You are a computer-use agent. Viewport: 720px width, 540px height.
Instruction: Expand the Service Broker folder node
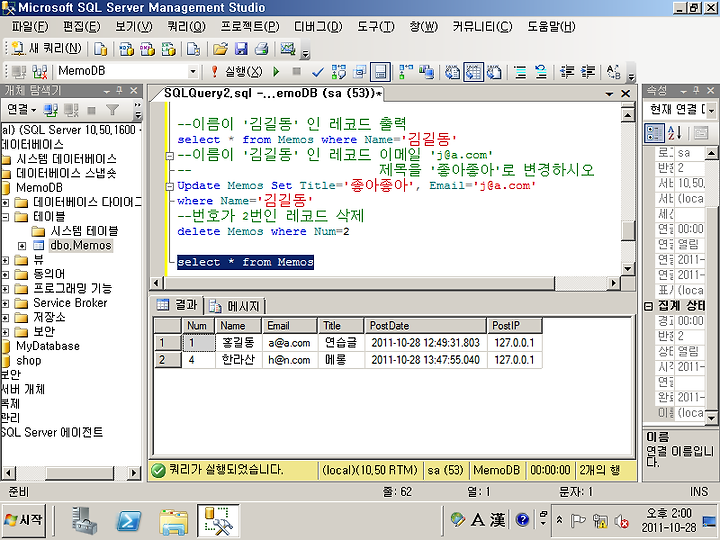click(x=5, y=304)
